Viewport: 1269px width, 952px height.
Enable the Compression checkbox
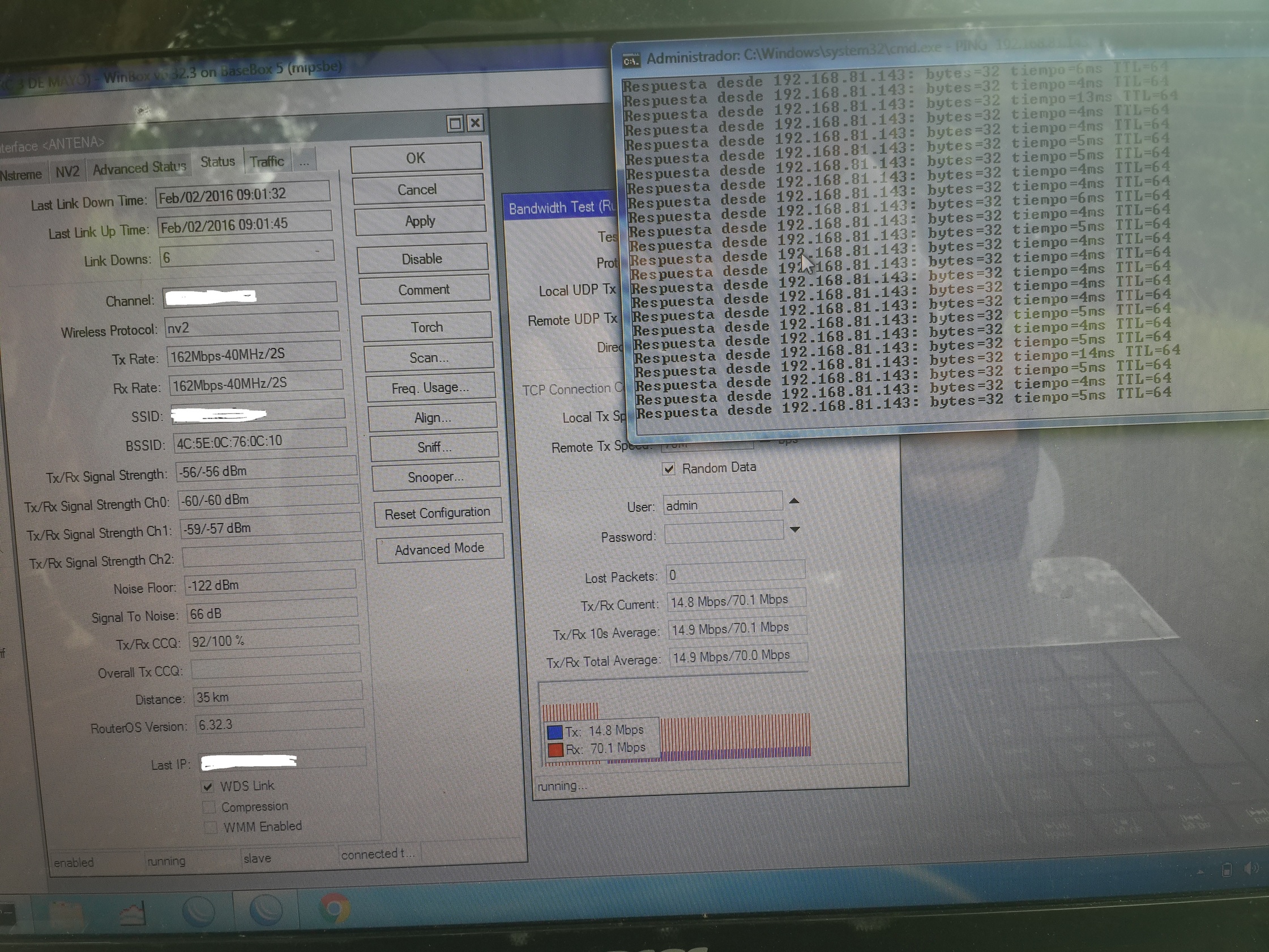210,808
